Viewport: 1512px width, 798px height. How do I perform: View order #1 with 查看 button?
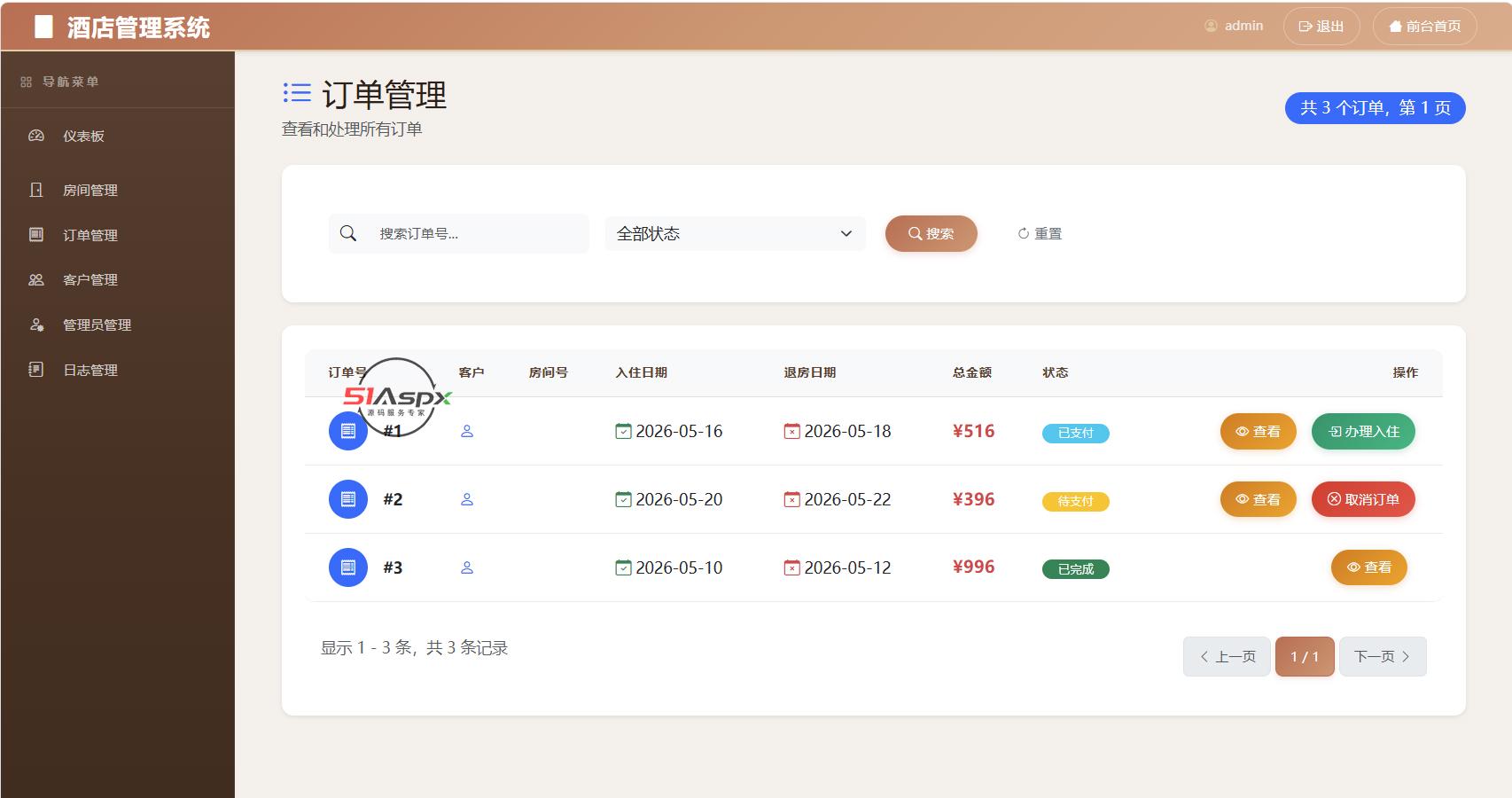click(1258, 431)
